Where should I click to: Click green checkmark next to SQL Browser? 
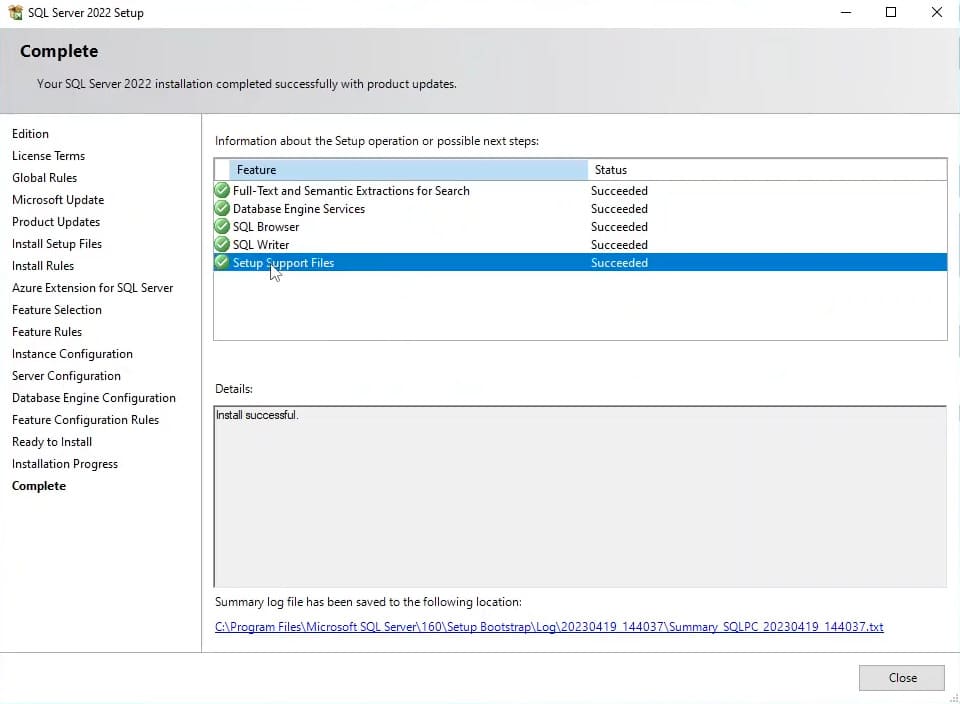pos(222,227)
